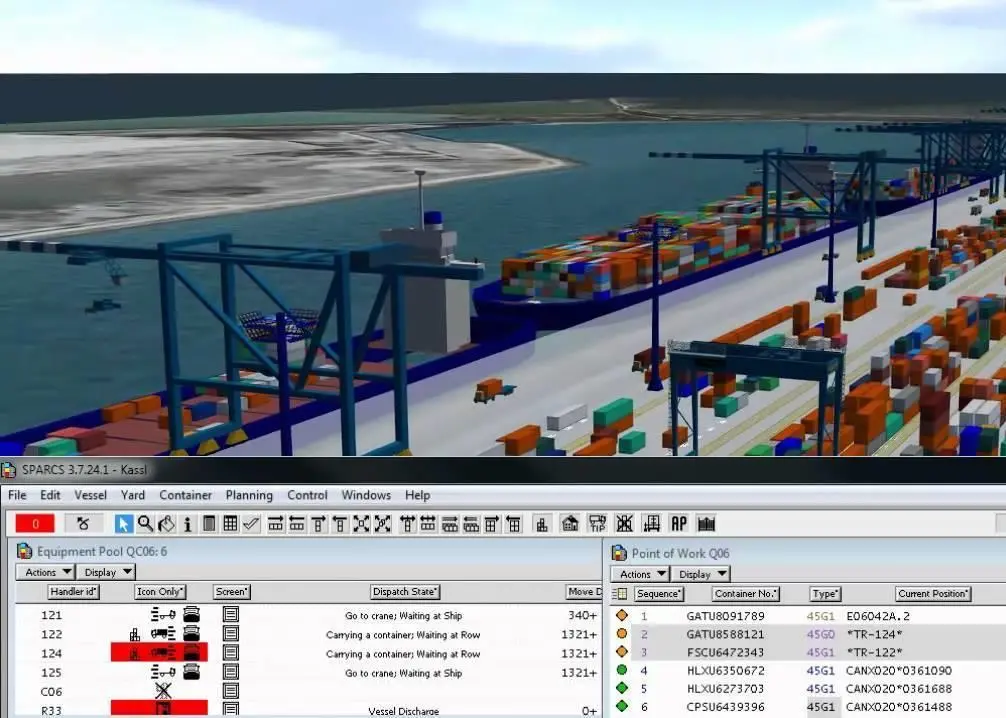Click green circle marker of sequence 4
1006x718 pixels.
622,670
